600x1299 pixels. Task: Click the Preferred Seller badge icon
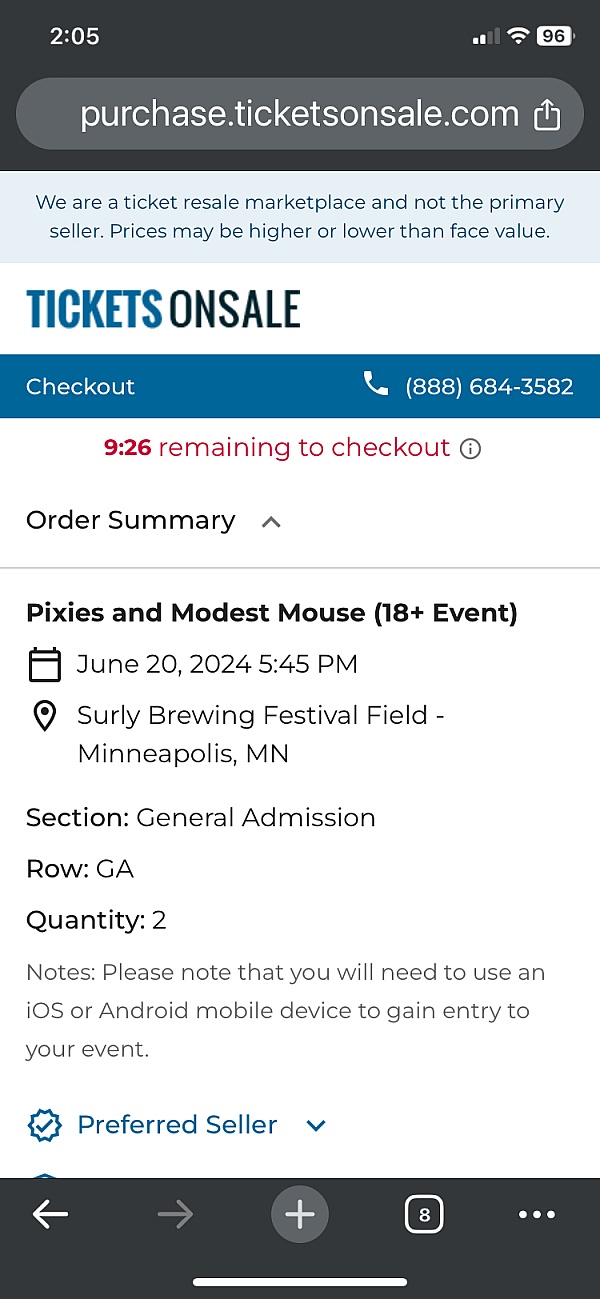click(x=43, y=1125)
